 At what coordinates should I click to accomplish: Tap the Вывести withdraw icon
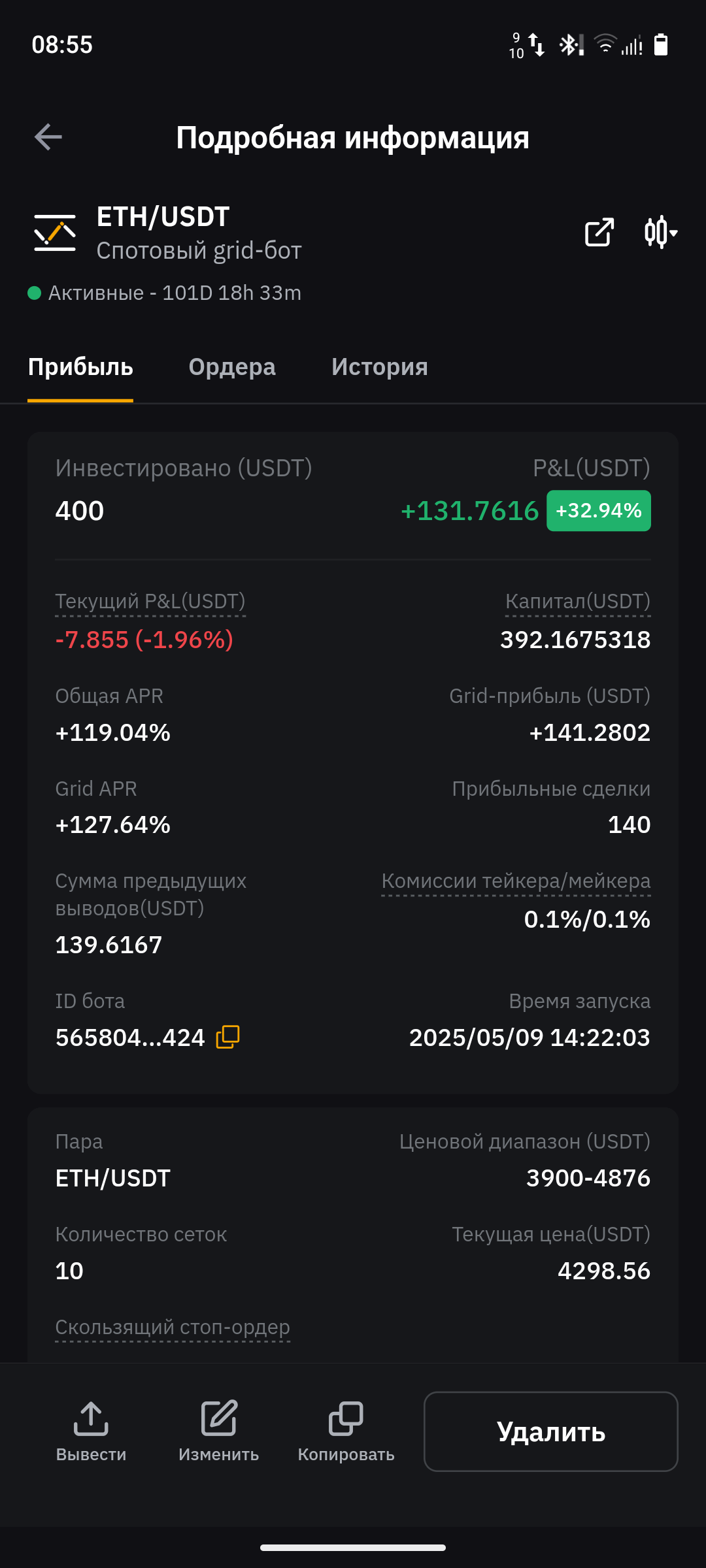(91, 1419)
